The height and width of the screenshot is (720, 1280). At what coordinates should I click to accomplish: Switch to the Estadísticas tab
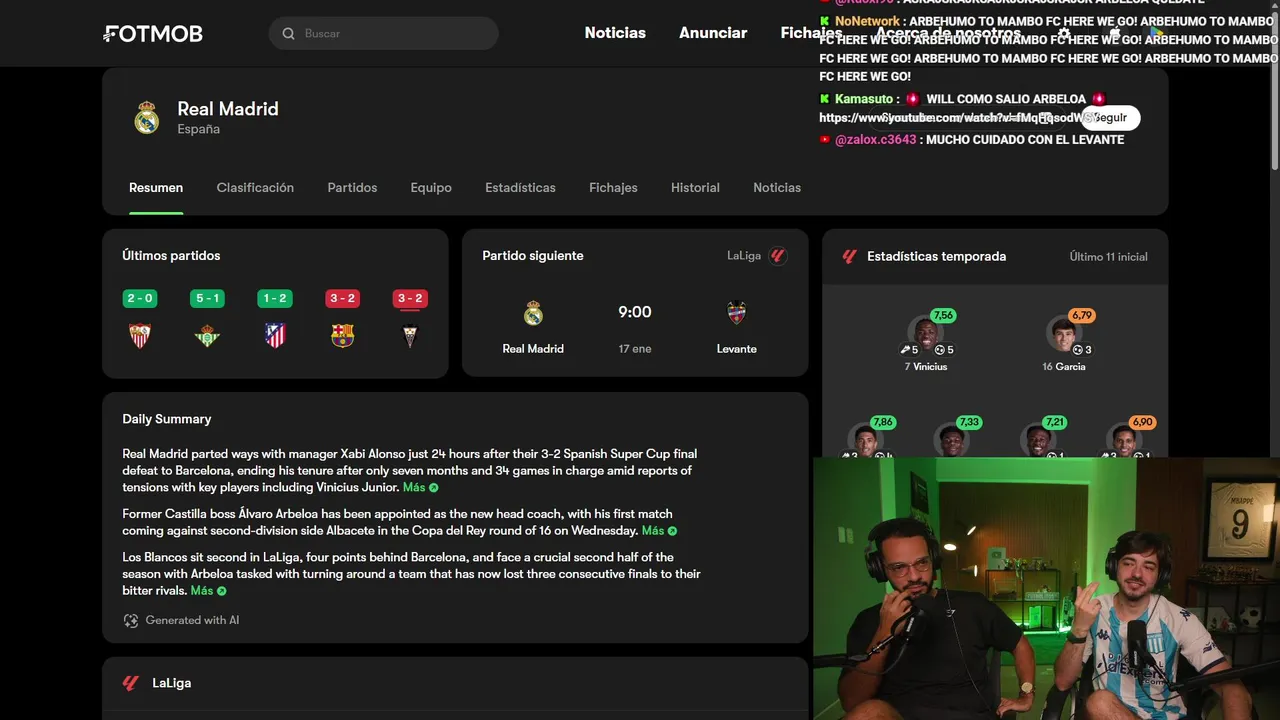pyautogui.click(x=520, y=188)
